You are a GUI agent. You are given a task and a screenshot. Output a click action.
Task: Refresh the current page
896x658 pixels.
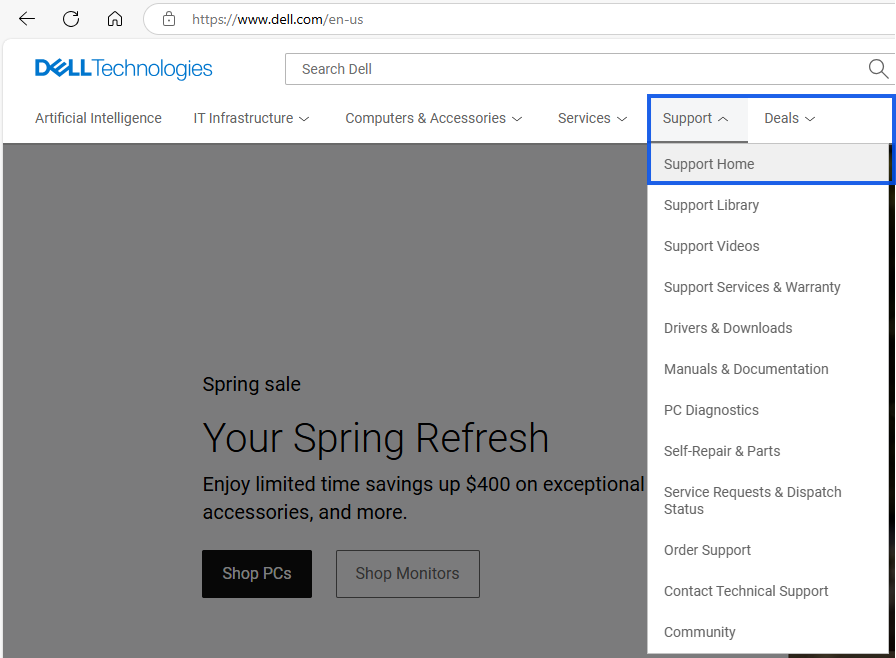click(x=70, y=18)
